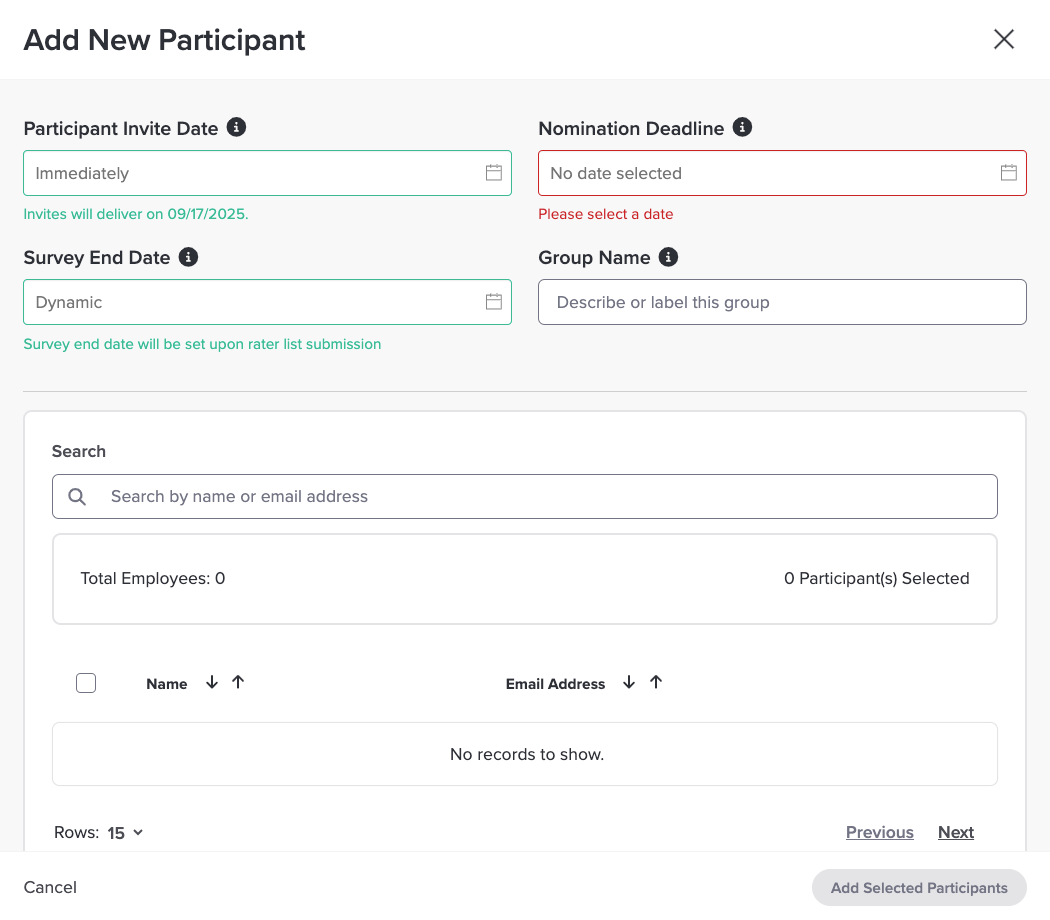
Task: Click the info icon beside Survey End Date
Action: click(188, 257)
